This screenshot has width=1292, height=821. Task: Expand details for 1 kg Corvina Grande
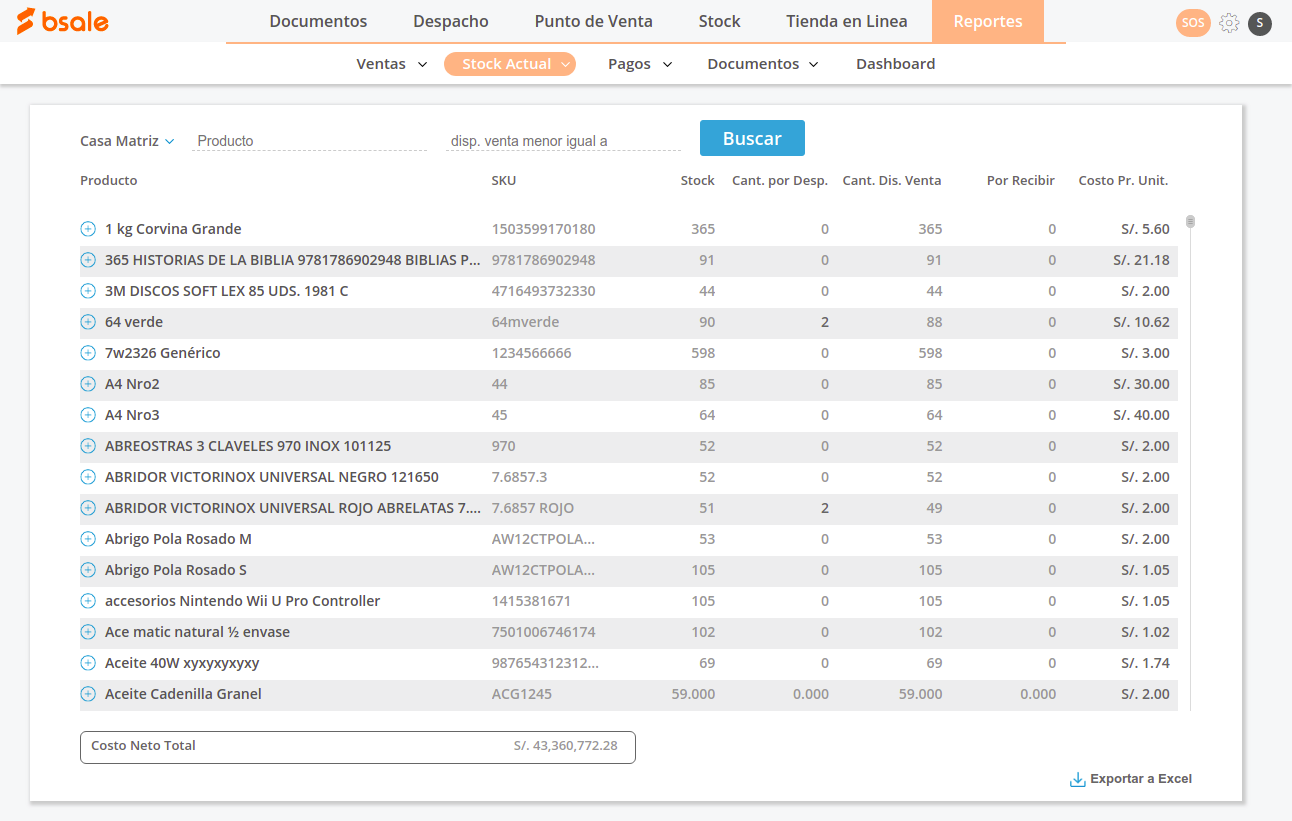click(87, 228)
